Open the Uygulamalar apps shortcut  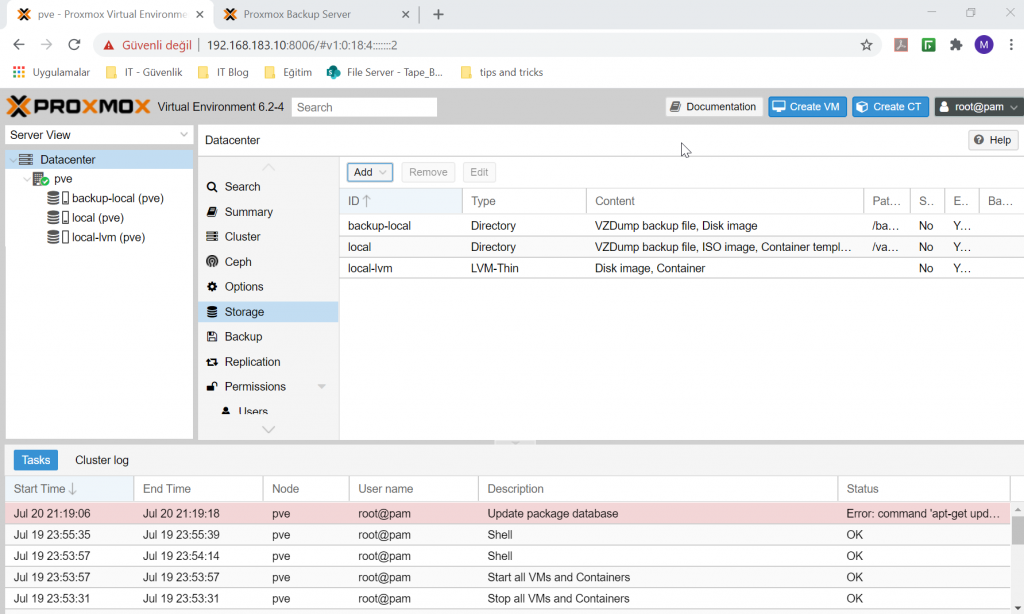[51, 72]
